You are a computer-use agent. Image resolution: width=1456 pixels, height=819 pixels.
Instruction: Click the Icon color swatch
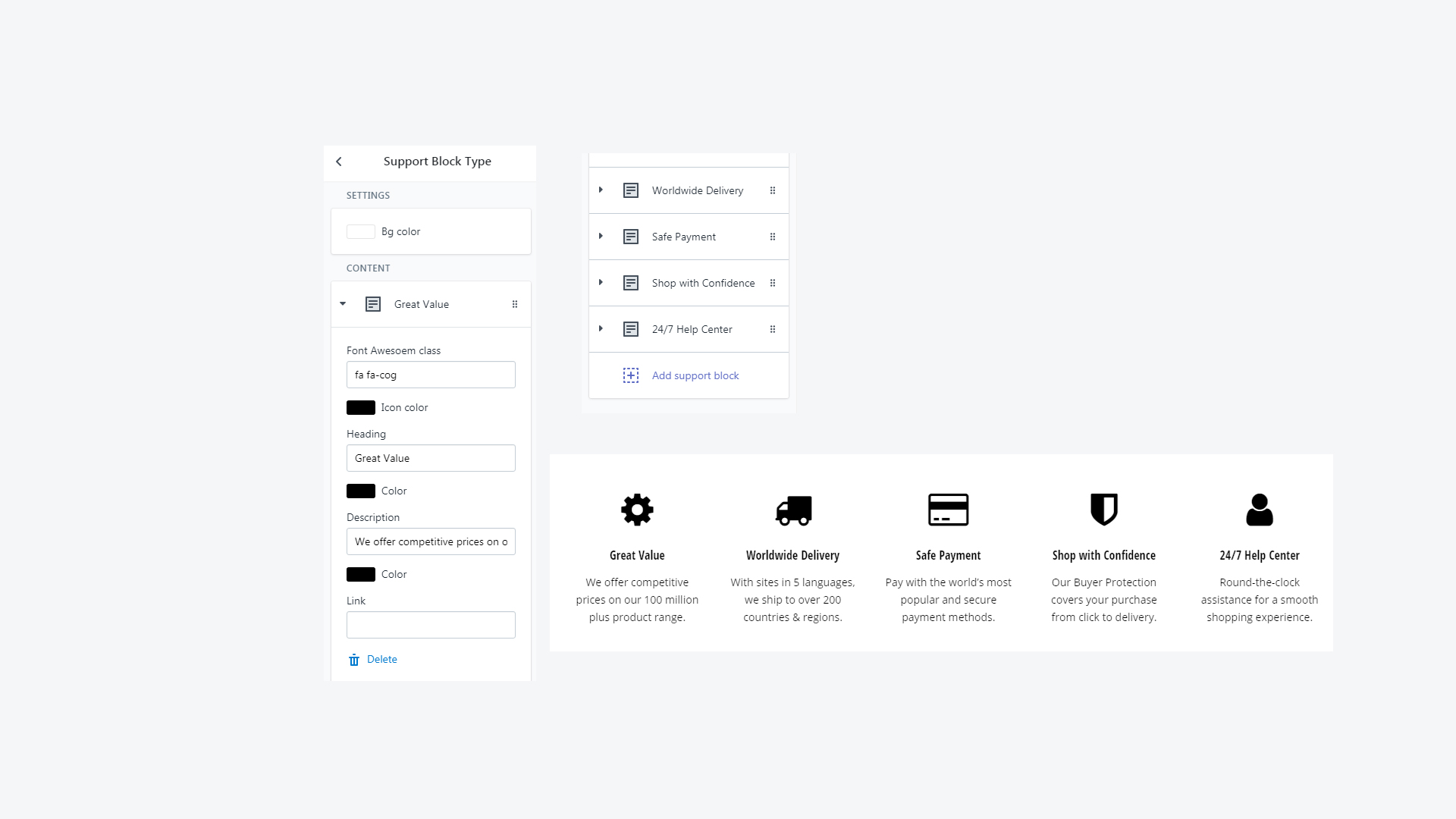[x=361, y=407]
